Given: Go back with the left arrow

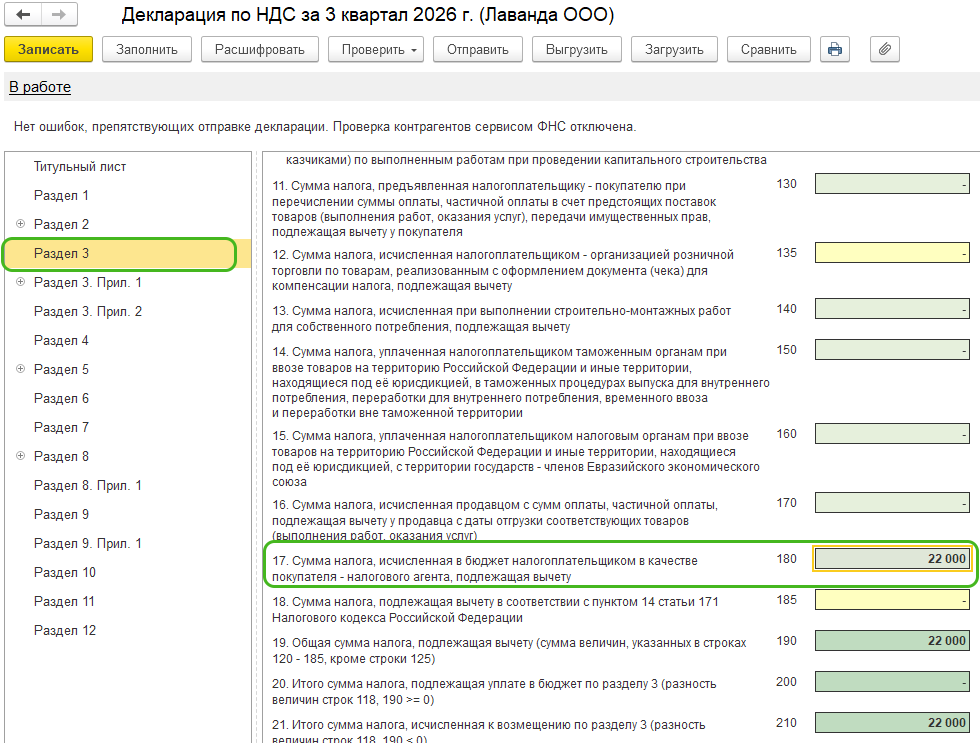Looking at the screenshot, I should 23,14.
